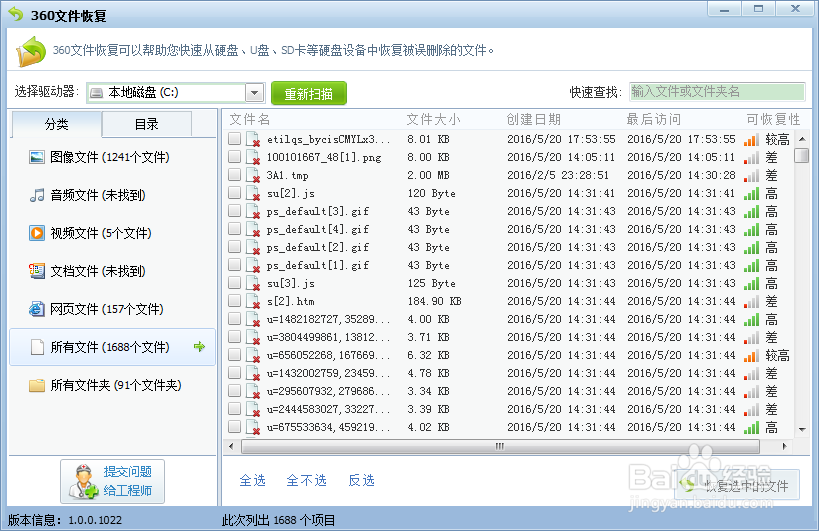
Task: Click the document files category icon
Action: pyautogui.click(x=37, y=271)
